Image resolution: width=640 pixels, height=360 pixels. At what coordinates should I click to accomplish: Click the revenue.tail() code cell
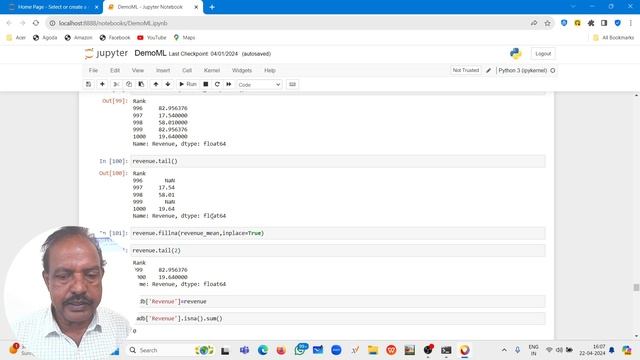point(338,161)
